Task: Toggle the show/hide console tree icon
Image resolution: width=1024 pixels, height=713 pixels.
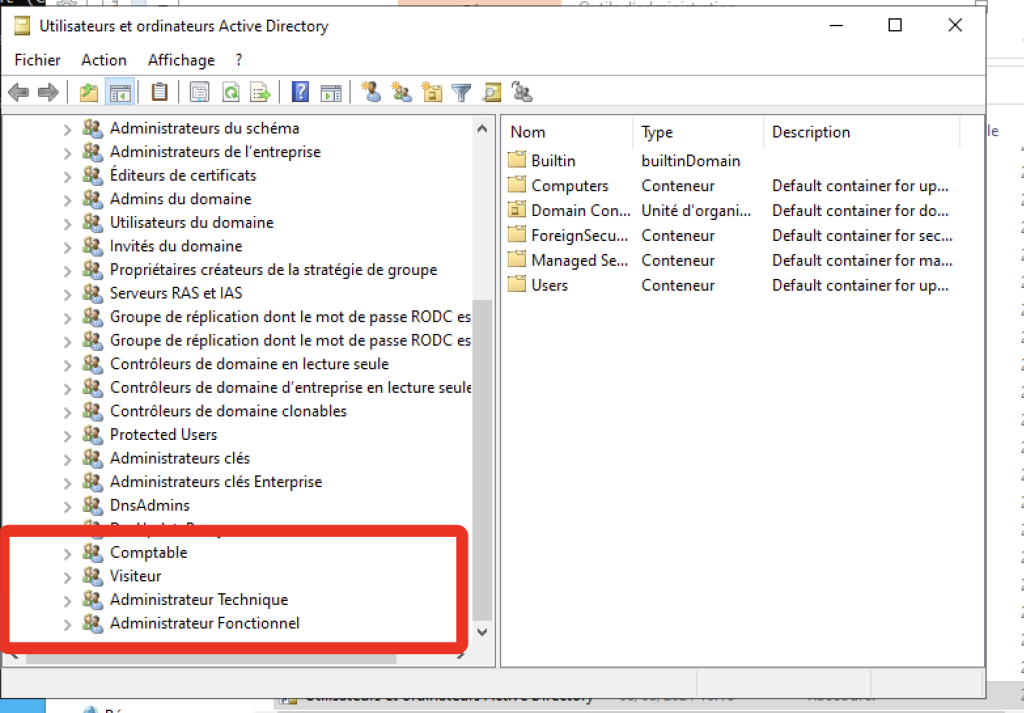Action: (120, 93)
